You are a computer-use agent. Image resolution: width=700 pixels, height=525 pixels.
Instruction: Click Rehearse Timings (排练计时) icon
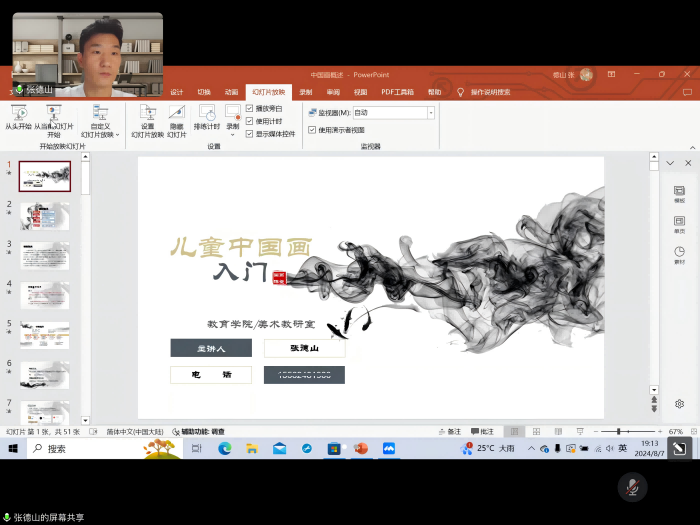click(207, 117)
